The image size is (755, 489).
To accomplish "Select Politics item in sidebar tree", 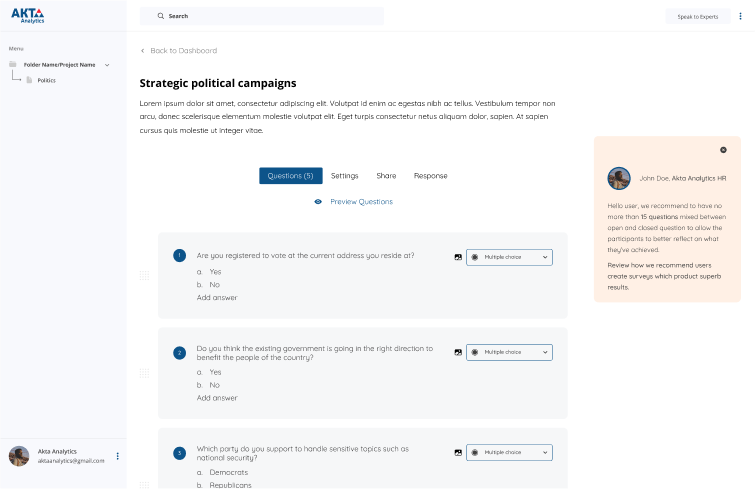I will point(46,80).
